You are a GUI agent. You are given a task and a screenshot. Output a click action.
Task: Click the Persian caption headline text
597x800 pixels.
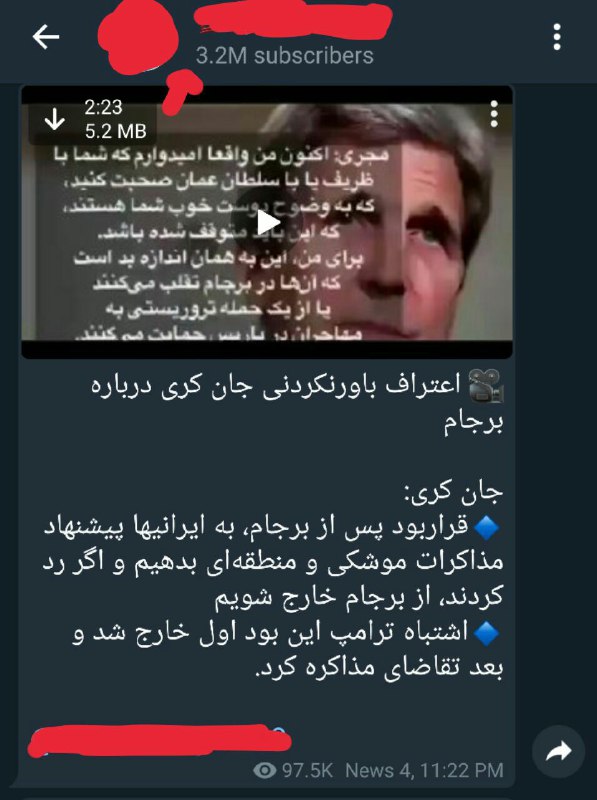coord(297,403)
